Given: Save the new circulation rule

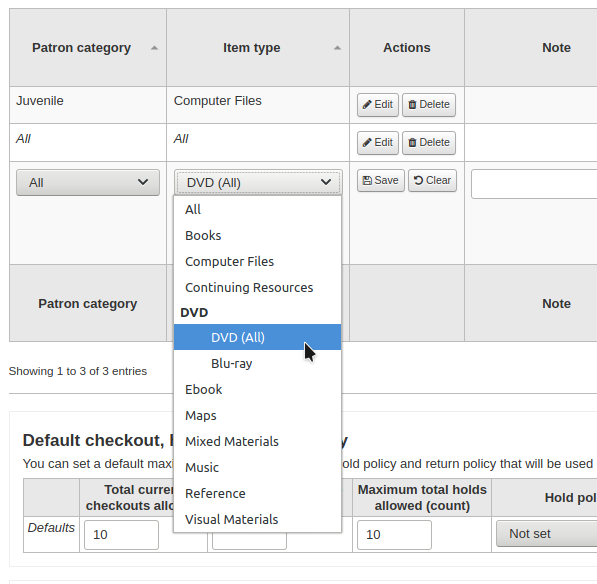Looking at the screenshot, I should tap(381, 180).
